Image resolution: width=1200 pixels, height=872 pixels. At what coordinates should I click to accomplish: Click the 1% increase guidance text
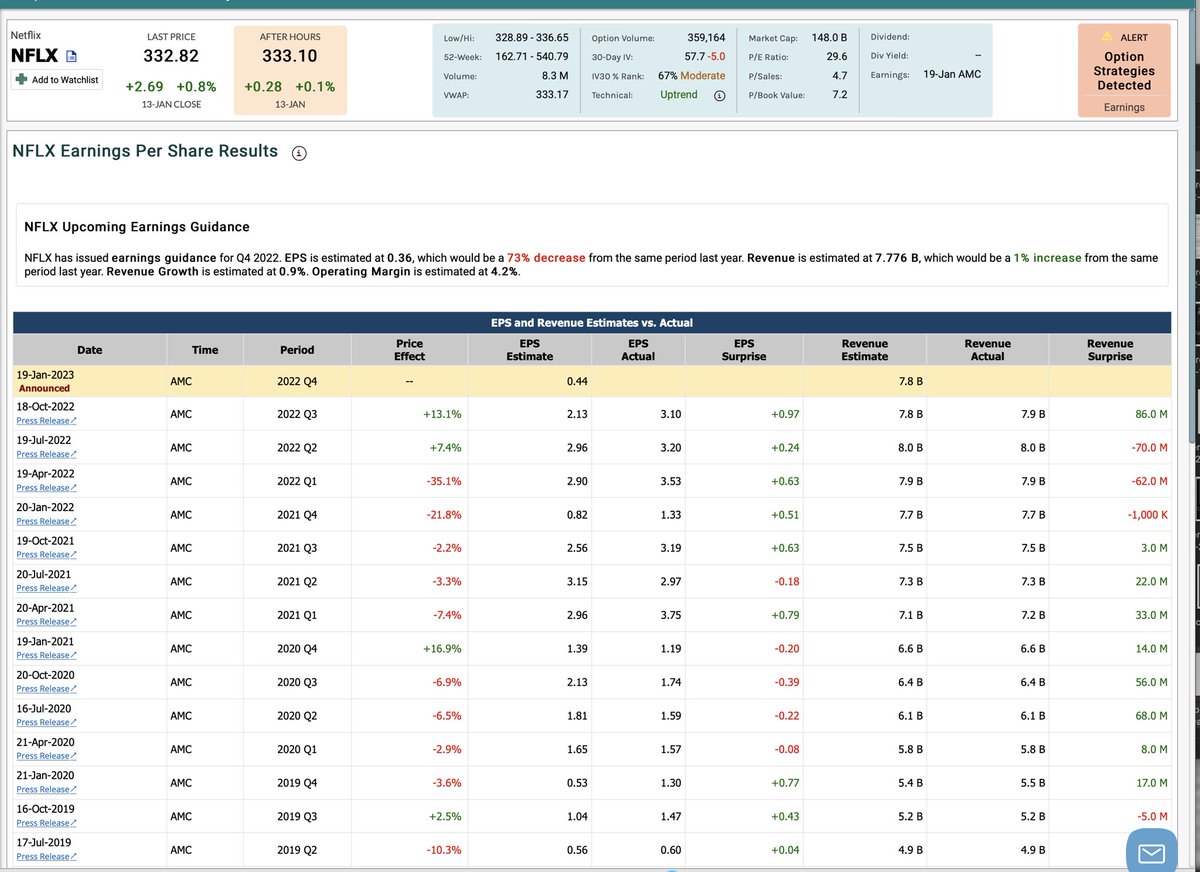tap(1047, 258)
